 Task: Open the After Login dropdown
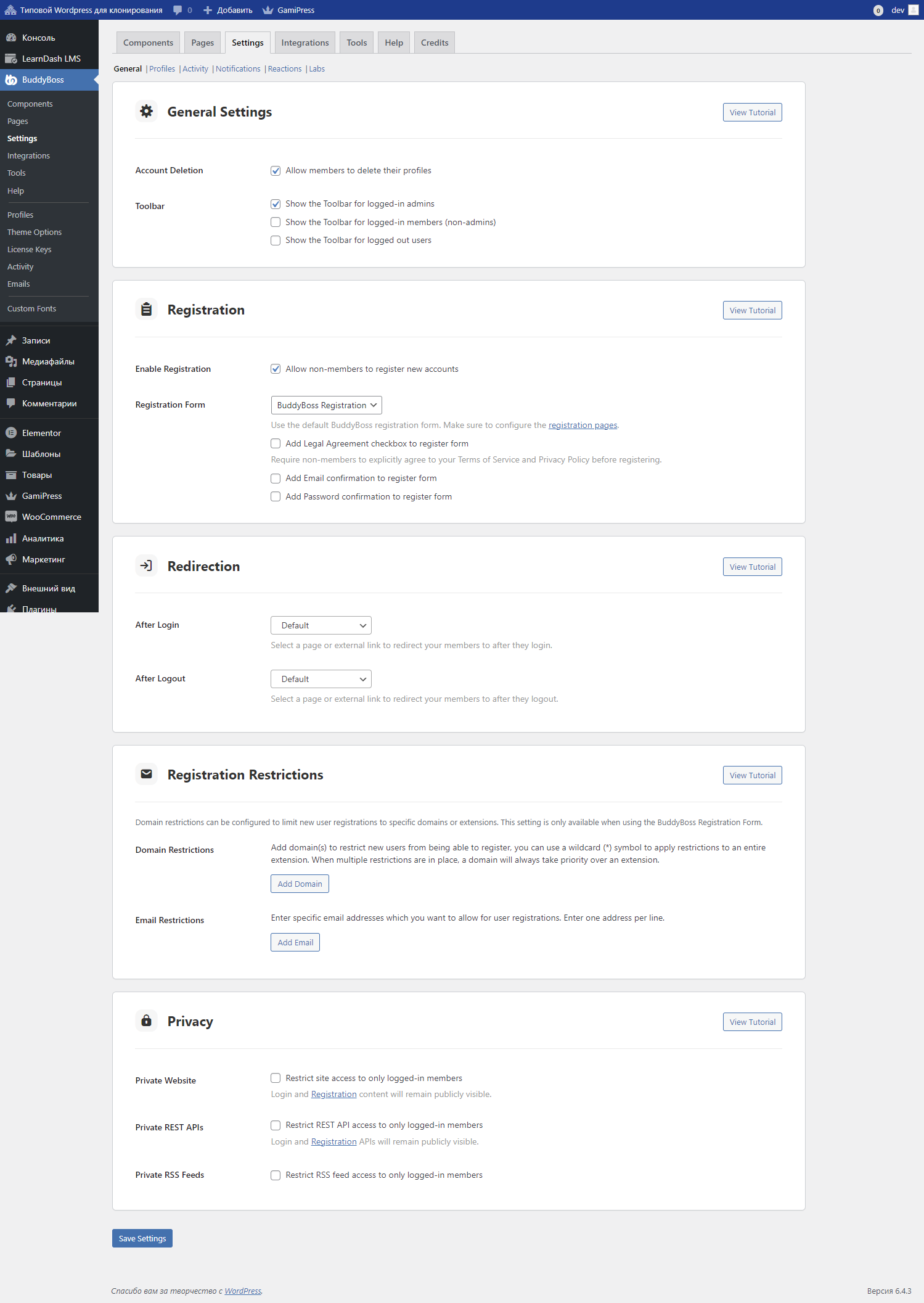coord(321,625)
